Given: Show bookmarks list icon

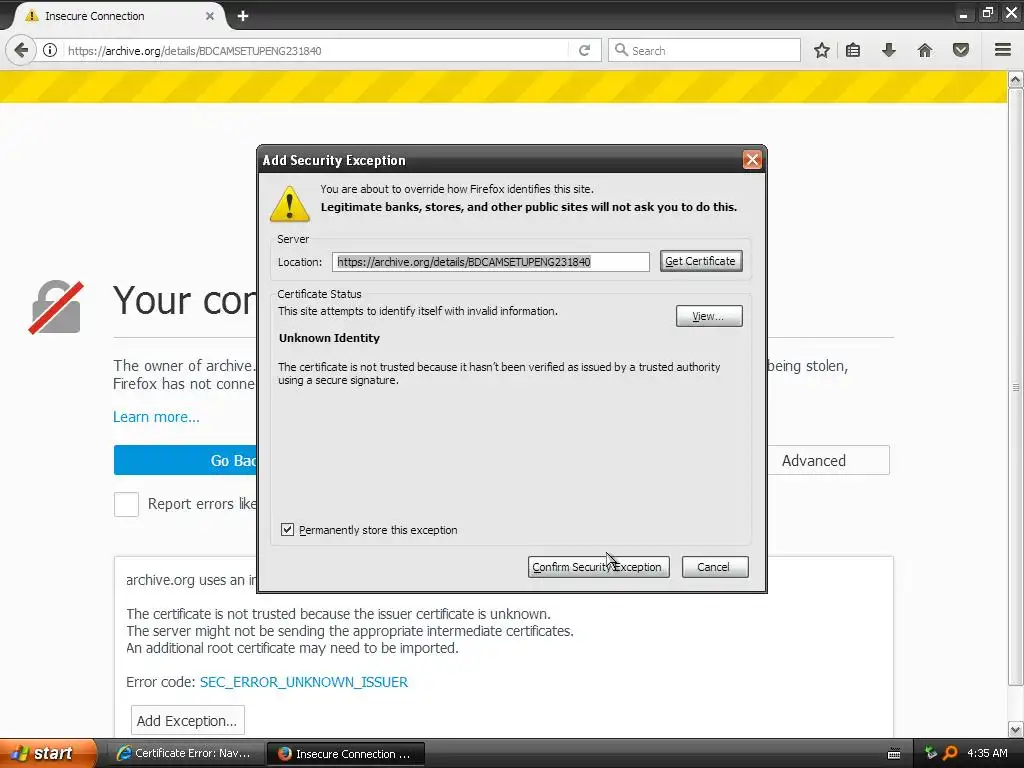Looking at the screenshot, I should click(x=853, y=50).
